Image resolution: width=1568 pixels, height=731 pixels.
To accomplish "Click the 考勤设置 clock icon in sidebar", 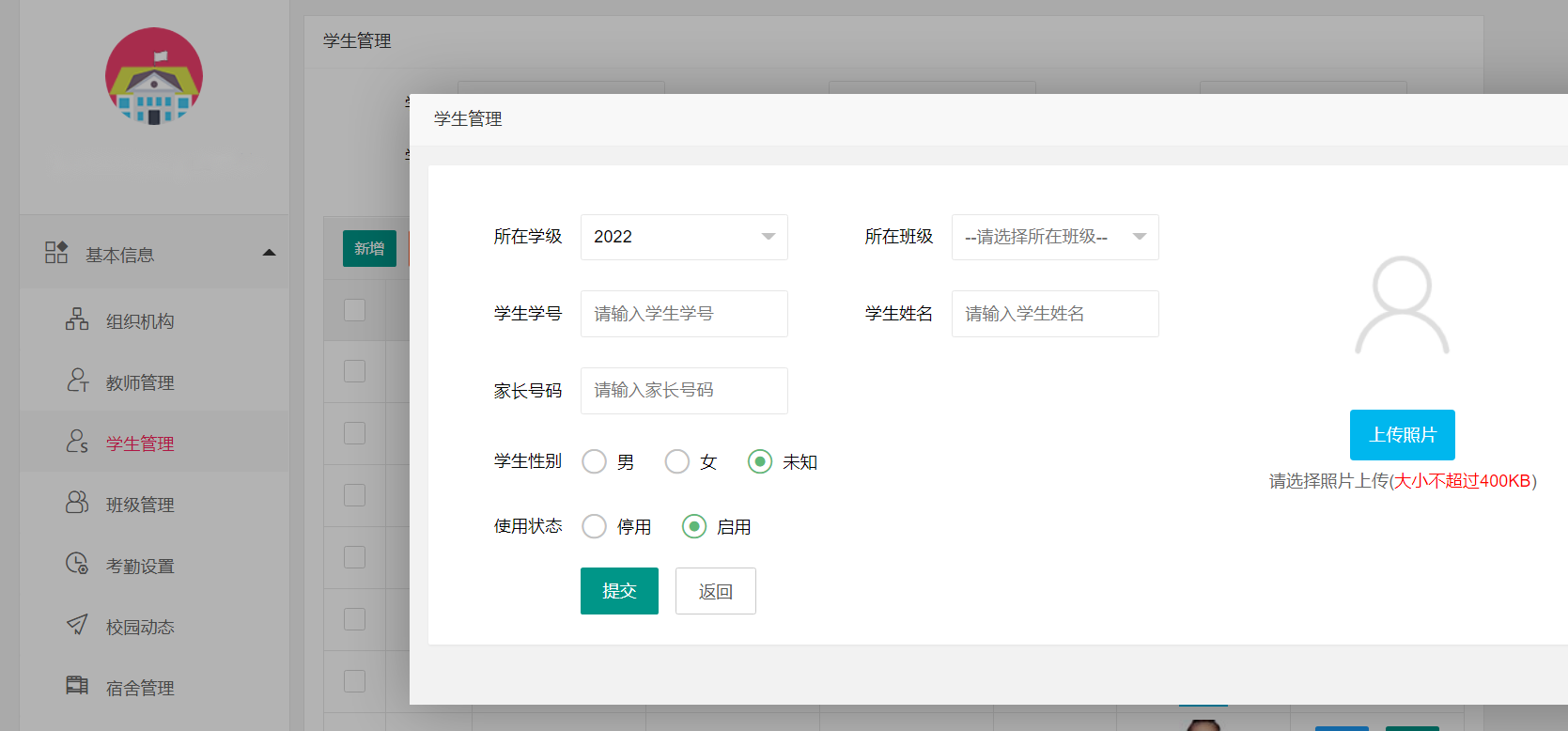I will point(77,564).
